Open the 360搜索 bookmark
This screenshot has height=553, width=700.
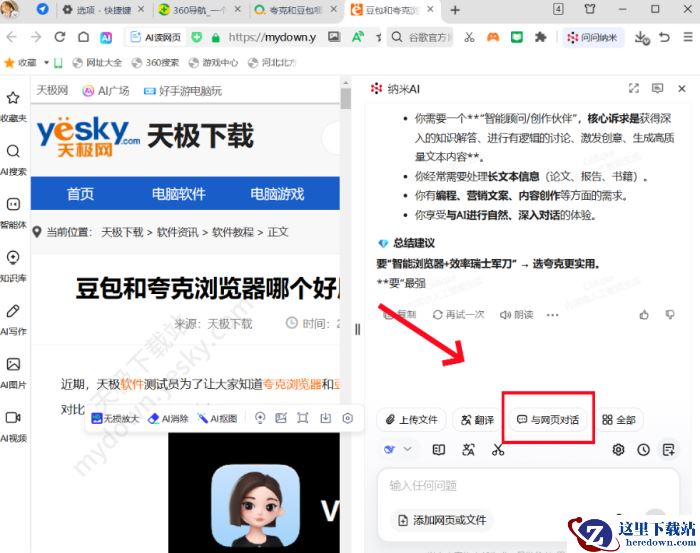pos(155,63)
